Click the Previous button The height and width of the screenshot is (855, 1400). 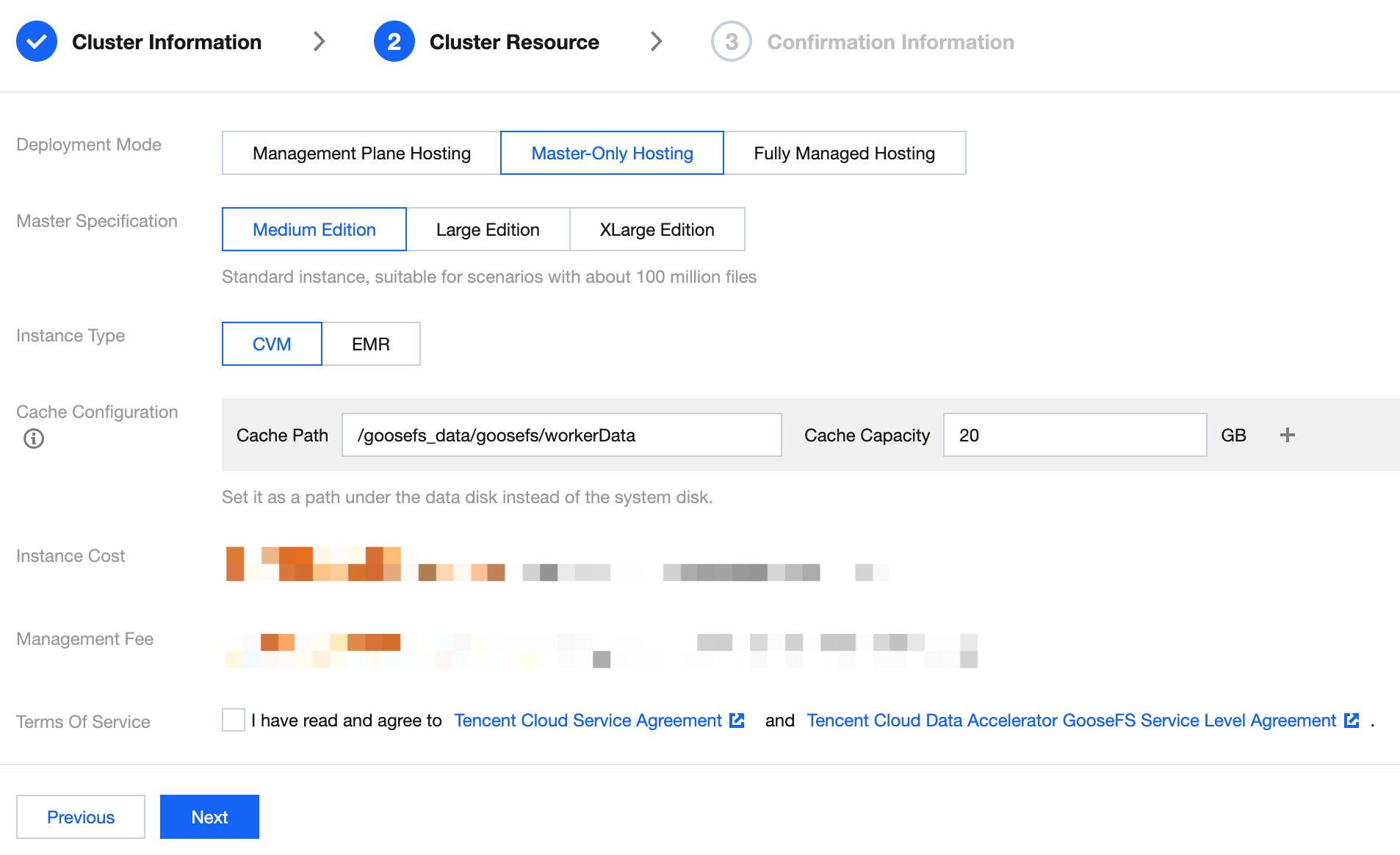click(81, 817)
